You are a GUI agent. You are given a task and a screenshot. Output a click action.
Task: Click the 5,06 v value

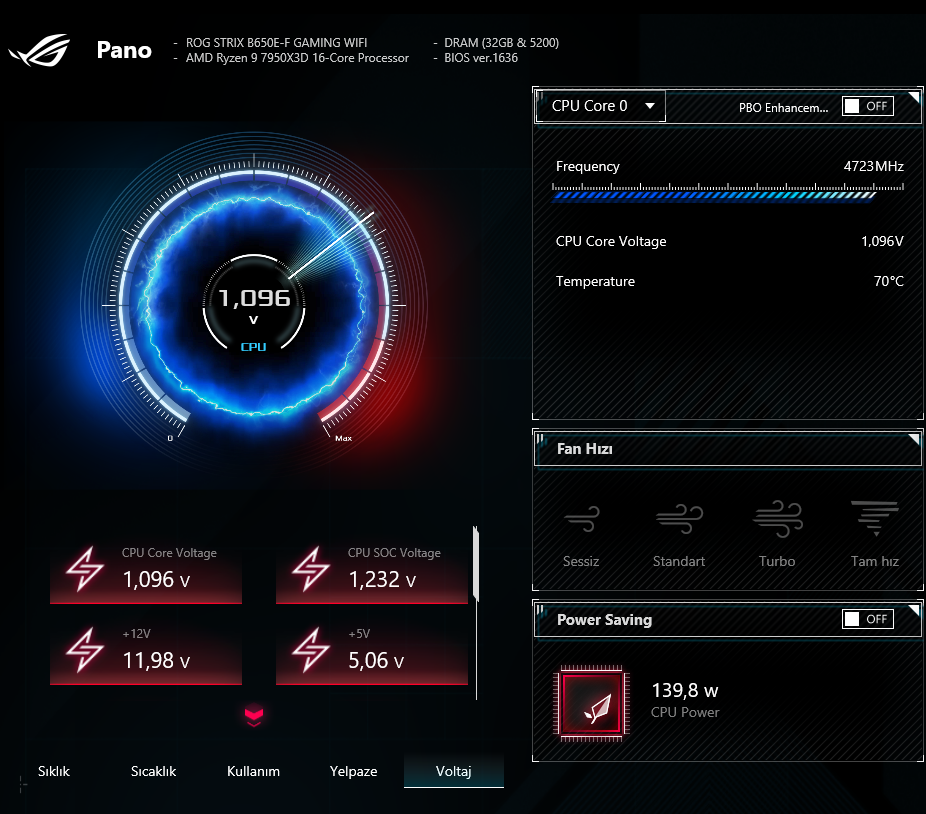[x=376, y=660]
